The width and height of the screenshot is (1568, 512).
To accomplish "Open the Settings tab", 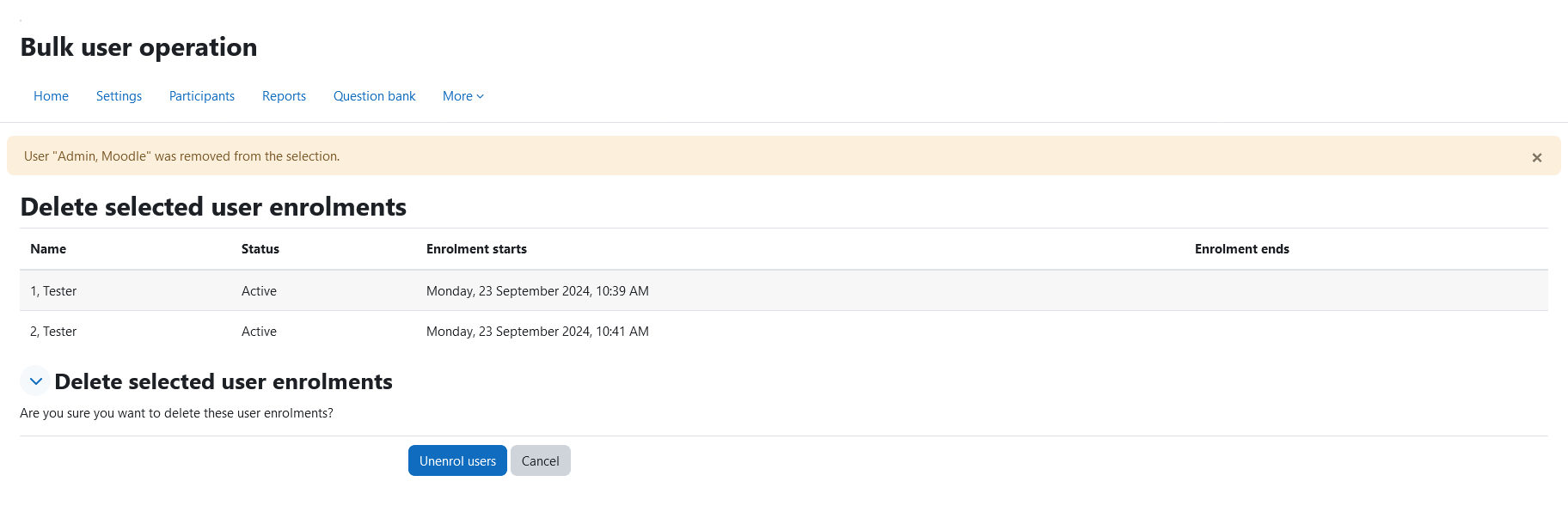I will click(119, 96).
